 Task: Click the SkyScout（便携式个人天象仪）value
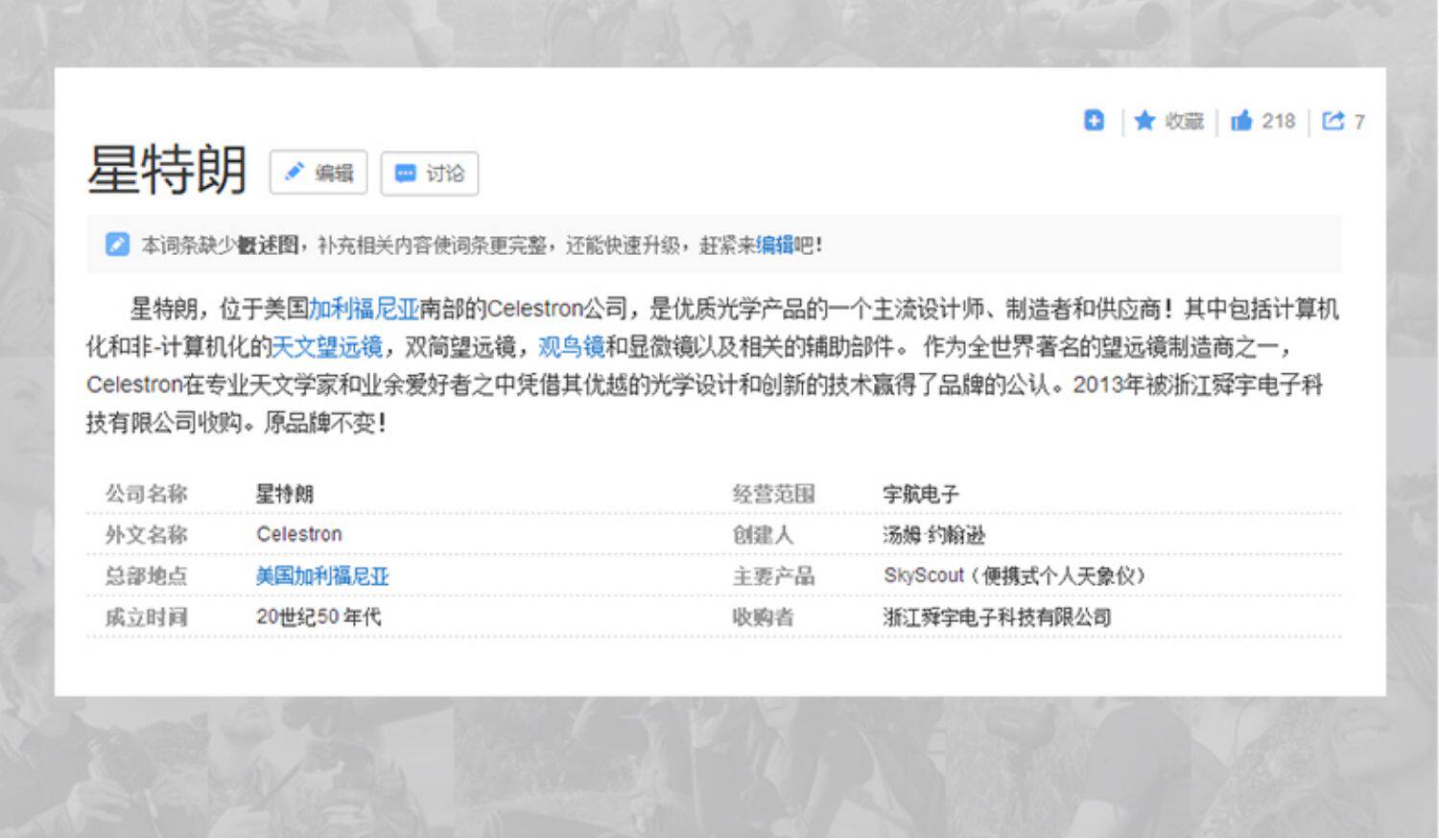click(1015, 575)
